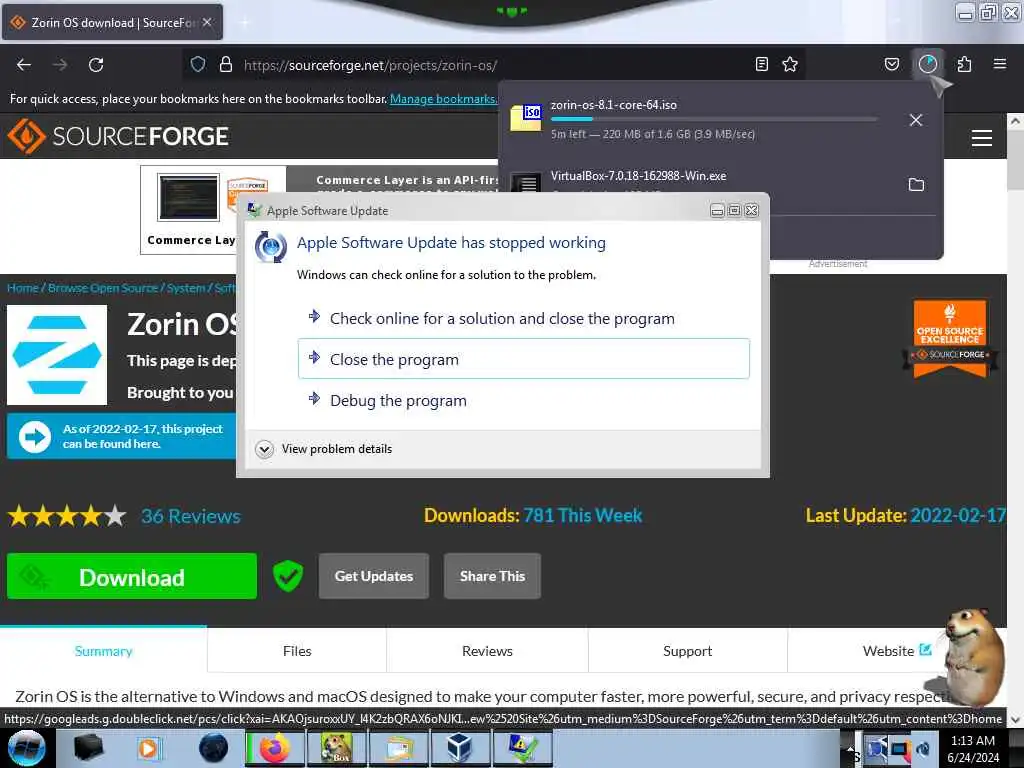
Task: Click the green verified shield icon
Action: (x=288, y=576)
